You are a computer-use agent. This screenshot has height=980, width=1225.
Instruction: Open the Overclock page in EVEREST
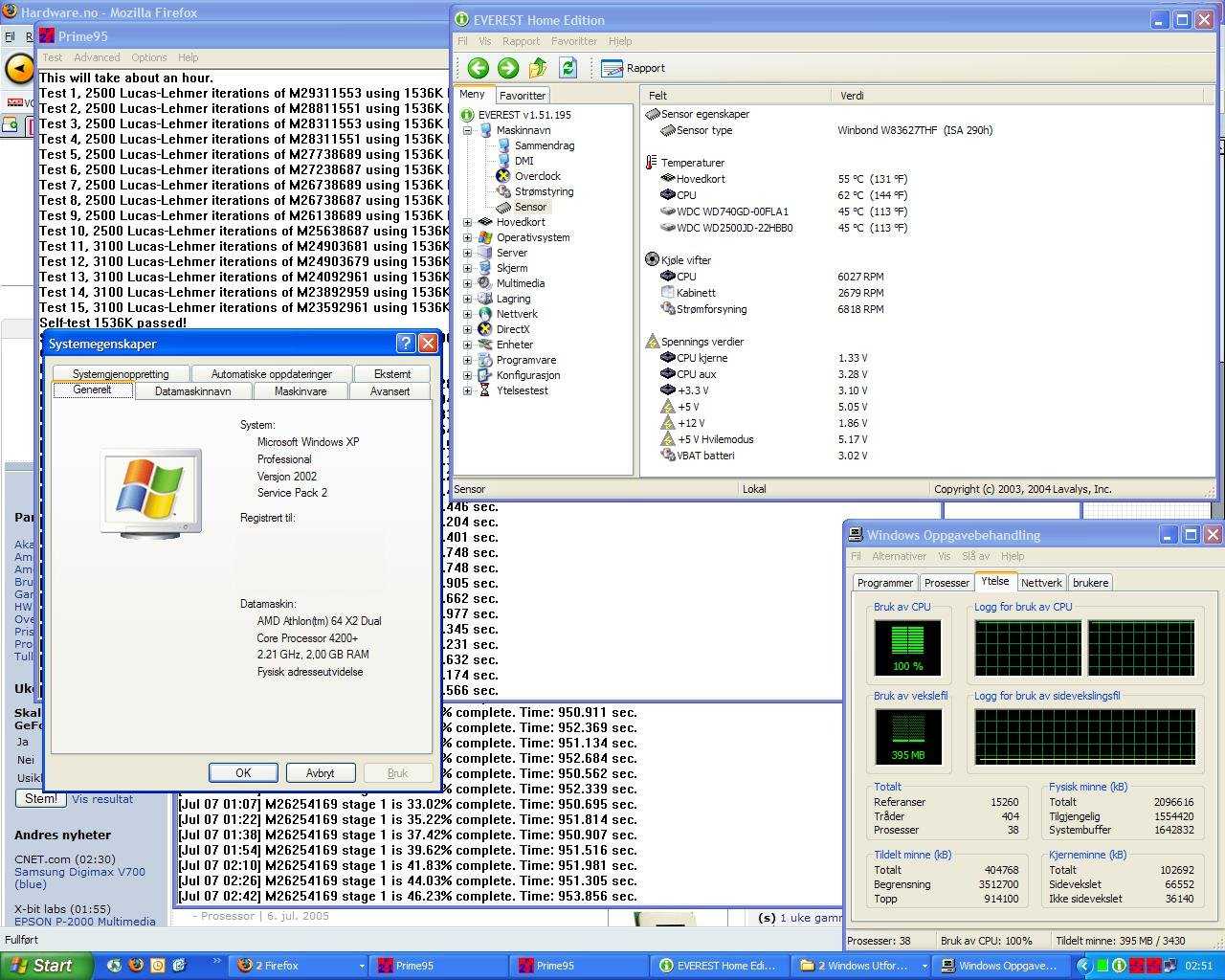pos(537,176)
